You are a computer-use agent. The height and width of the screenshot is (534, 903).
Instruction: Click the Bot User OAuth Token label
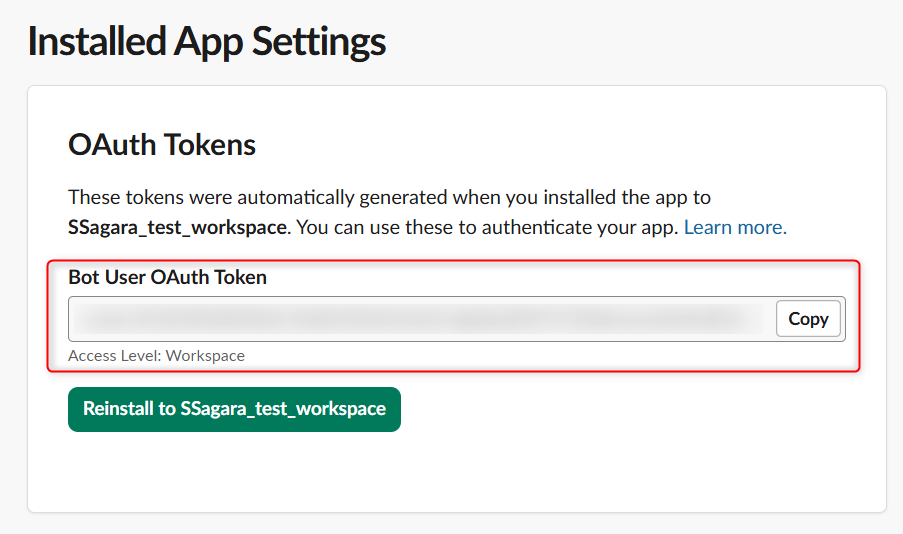(167, 277)
